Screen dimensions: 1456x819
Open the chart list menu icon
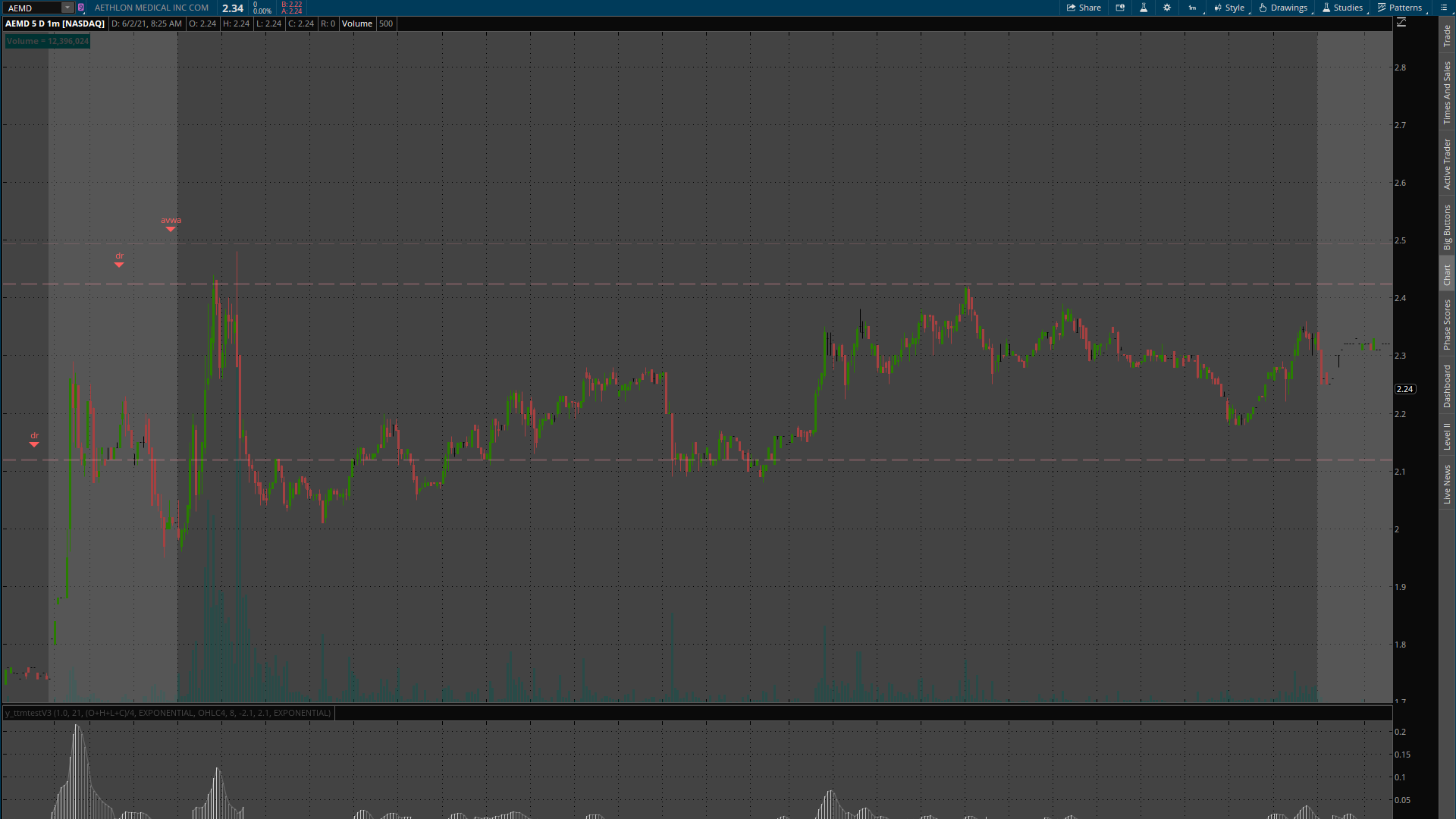[1444, 8]
